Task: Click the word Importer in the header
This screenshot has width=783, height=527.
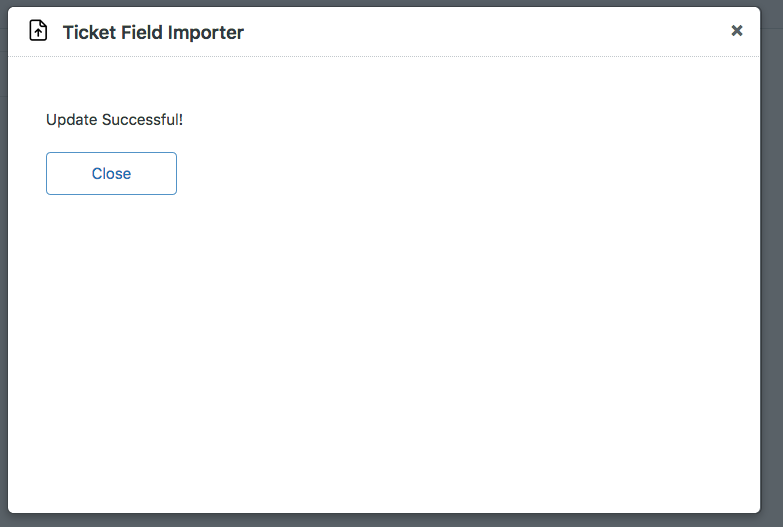Action: tap(206, 33)
